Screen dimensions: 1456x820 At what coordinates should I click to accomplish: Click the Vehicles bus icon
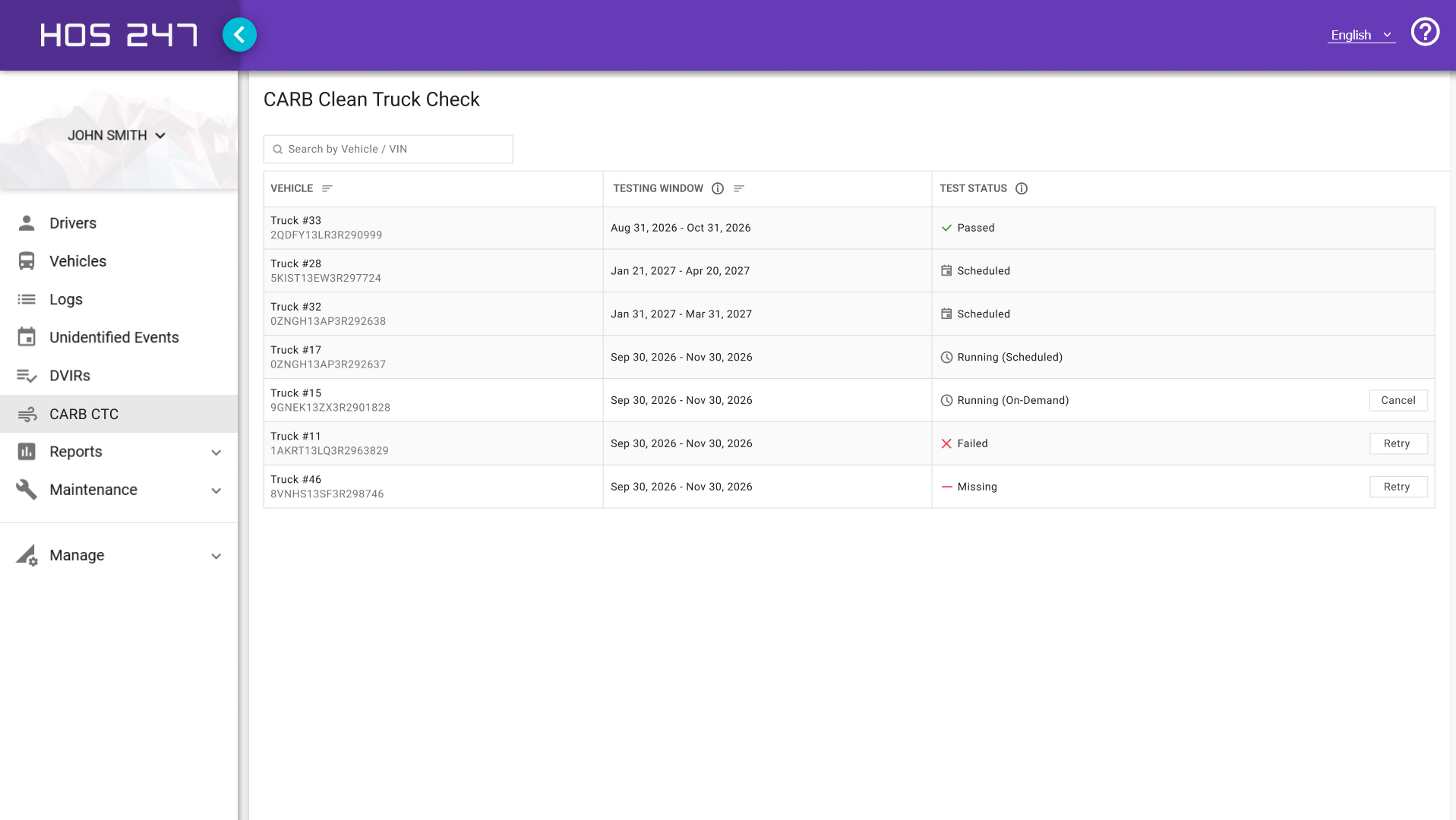pos(27,261)
